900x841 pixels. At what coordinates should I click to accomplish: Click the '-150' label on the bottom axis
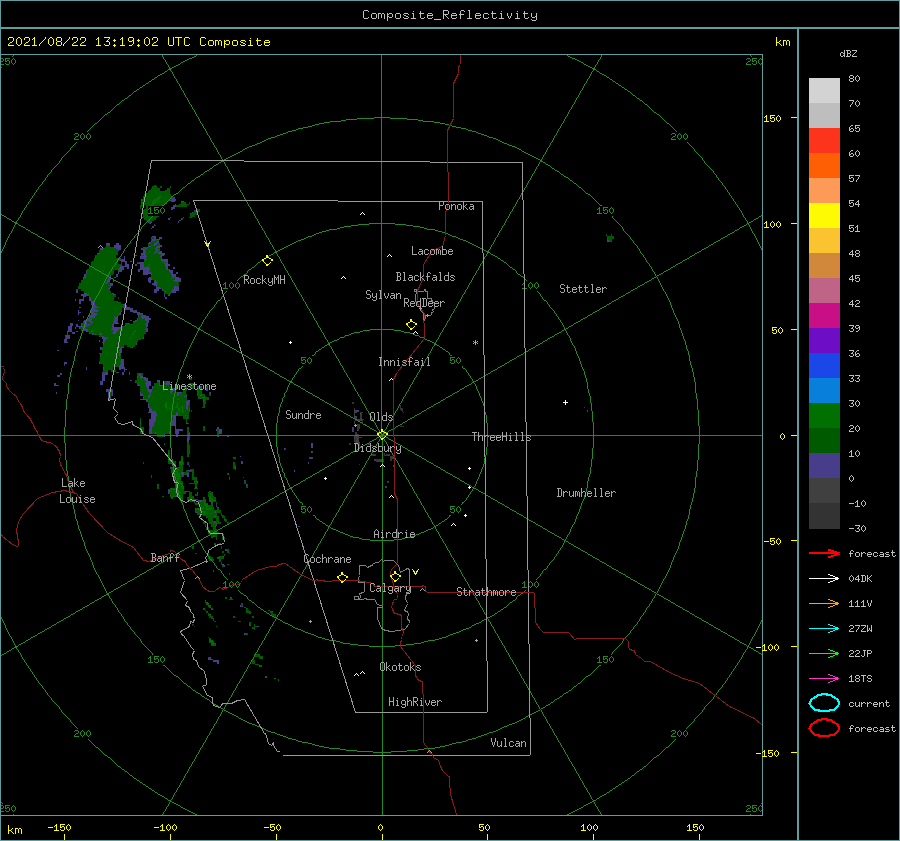click(x=59, y=827)
